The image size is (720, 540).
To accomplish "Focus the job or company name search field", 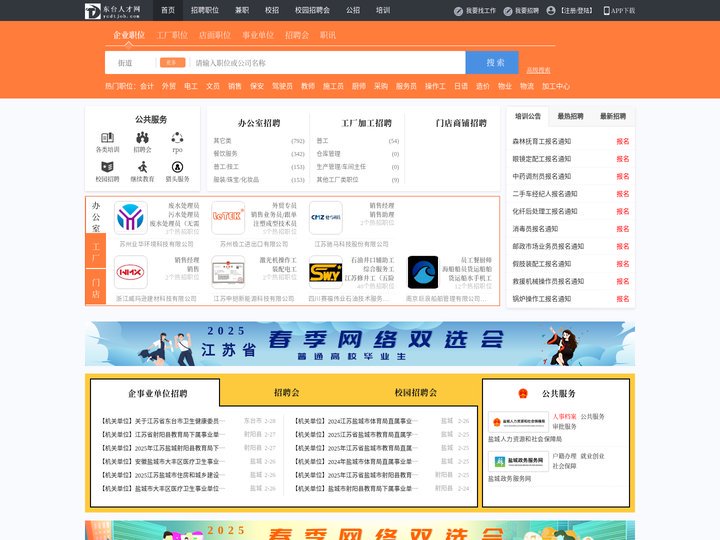I will click(328, 62).
